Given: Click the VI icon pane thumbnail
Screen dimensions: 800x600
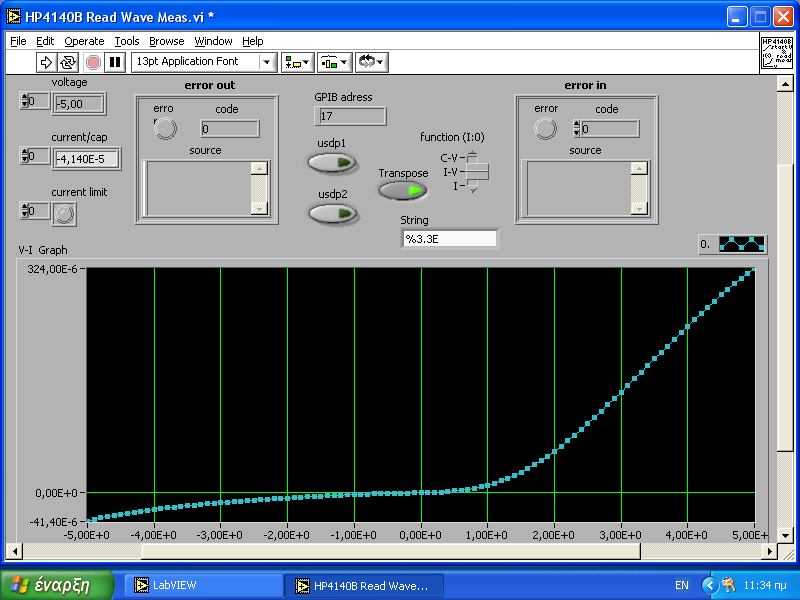Looking at the screenshot, I should point(777,52).
